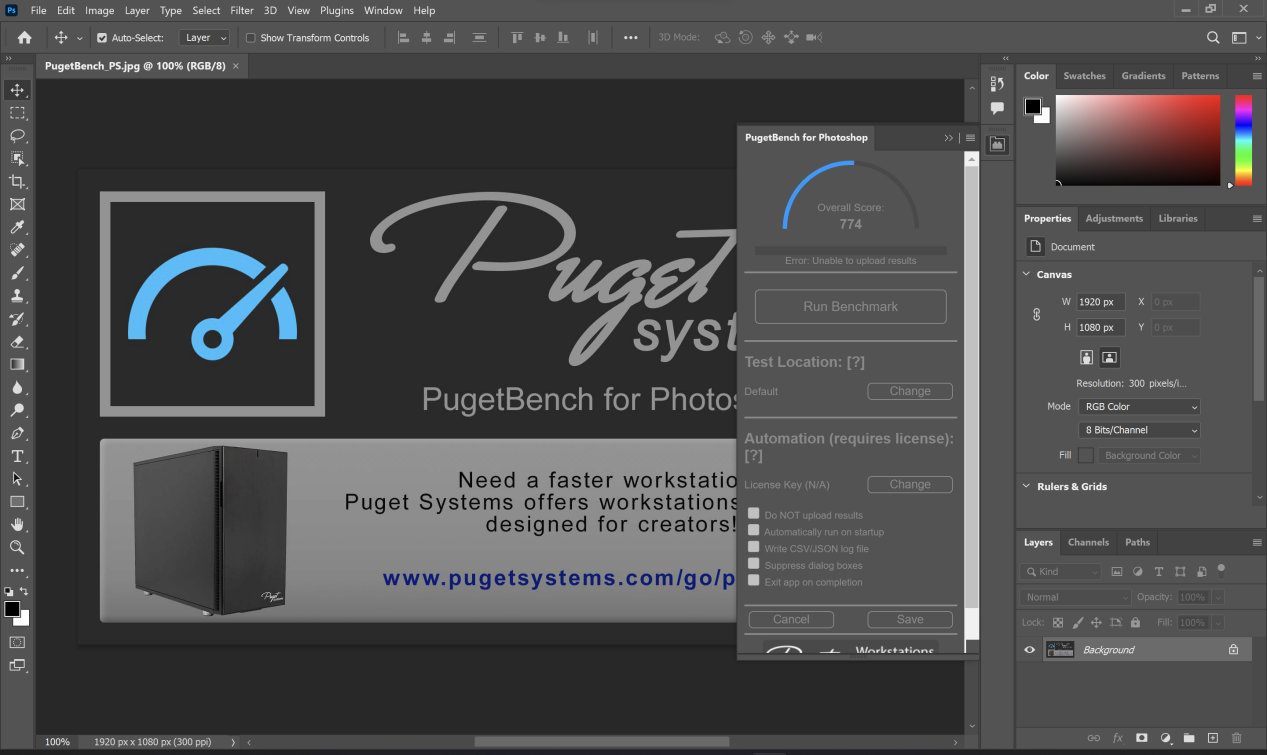This screenshot has width=1267, height=755.
Task: Click the Save button in PugetBench
Action: point(910,619)
